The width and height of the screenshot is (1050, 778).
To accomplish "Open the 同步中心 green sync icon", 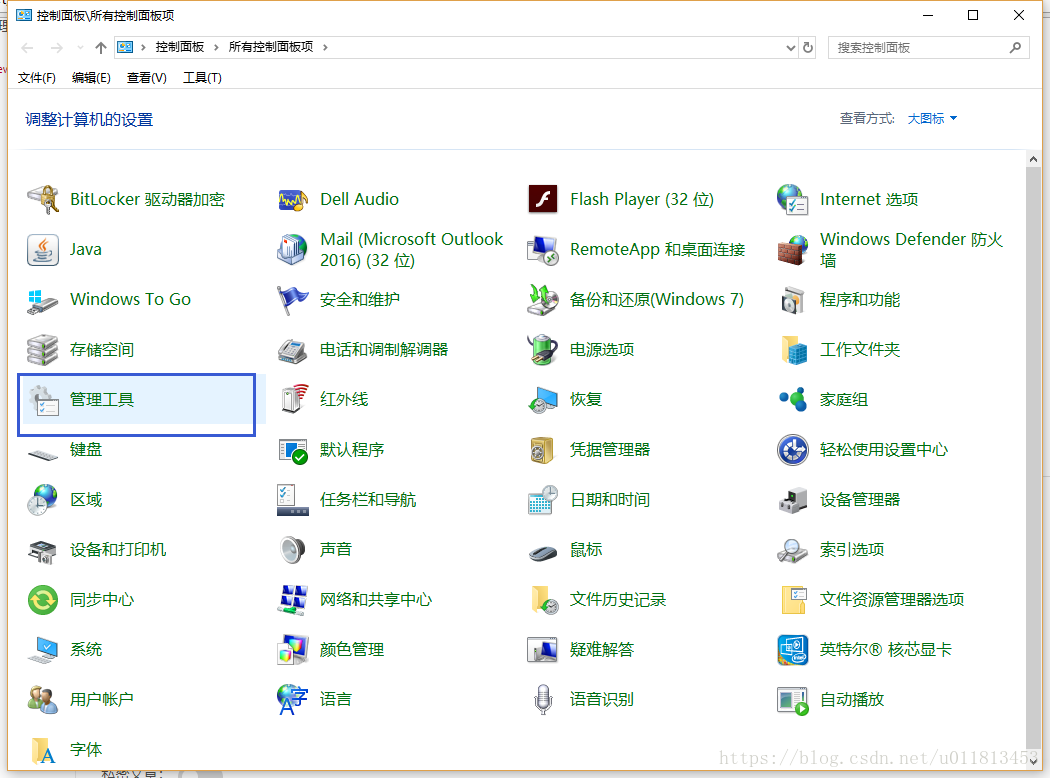I will pyautogui.click(x=43, y=600).
